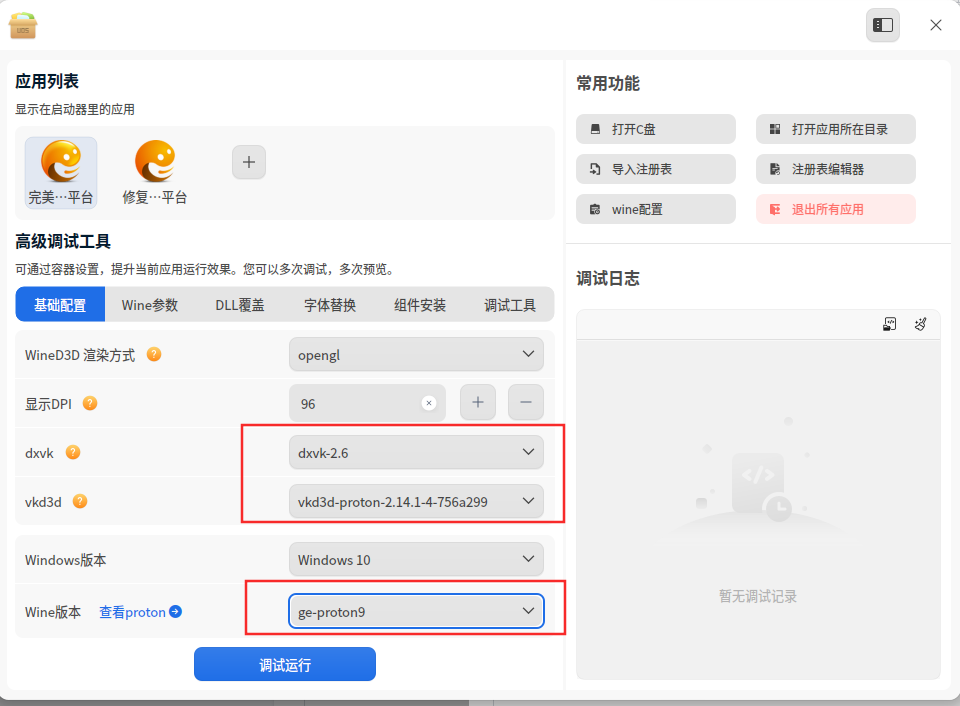Add a new app with the plus button

(x=249, y=162)
